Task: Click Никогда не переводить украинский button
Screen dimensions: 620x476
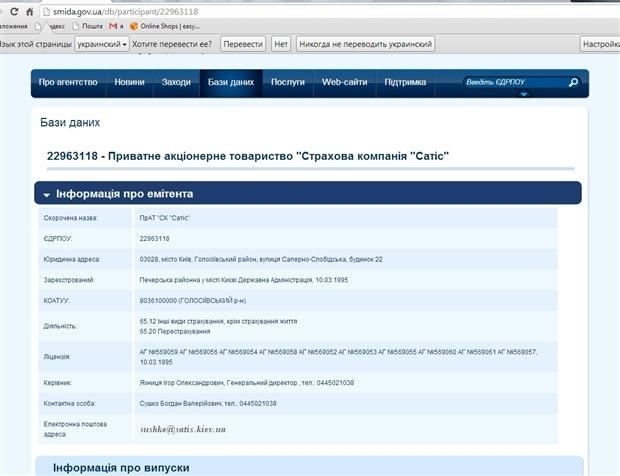Action: point(366,44)
